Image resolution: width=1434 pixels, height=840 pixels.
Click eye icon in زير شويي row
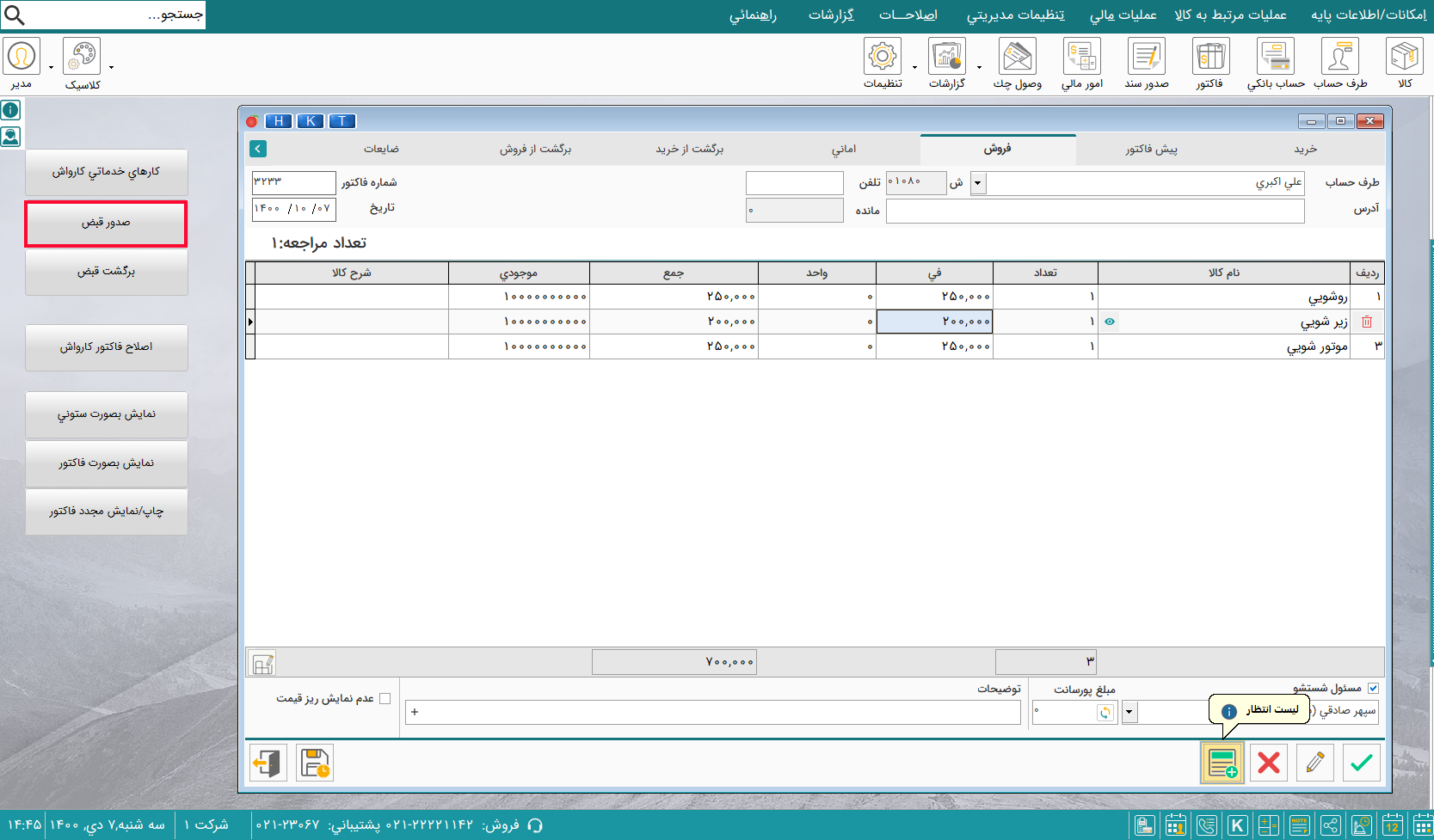point(1110,322)
